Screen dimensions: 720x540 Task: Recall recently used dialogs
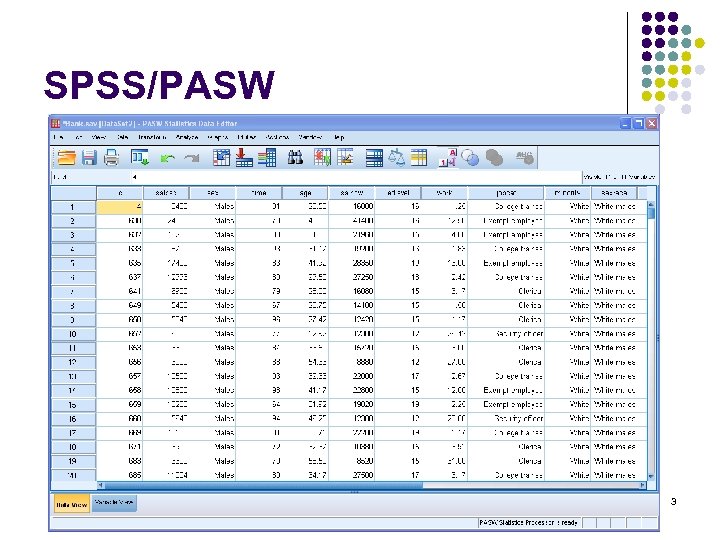[140, 158]
